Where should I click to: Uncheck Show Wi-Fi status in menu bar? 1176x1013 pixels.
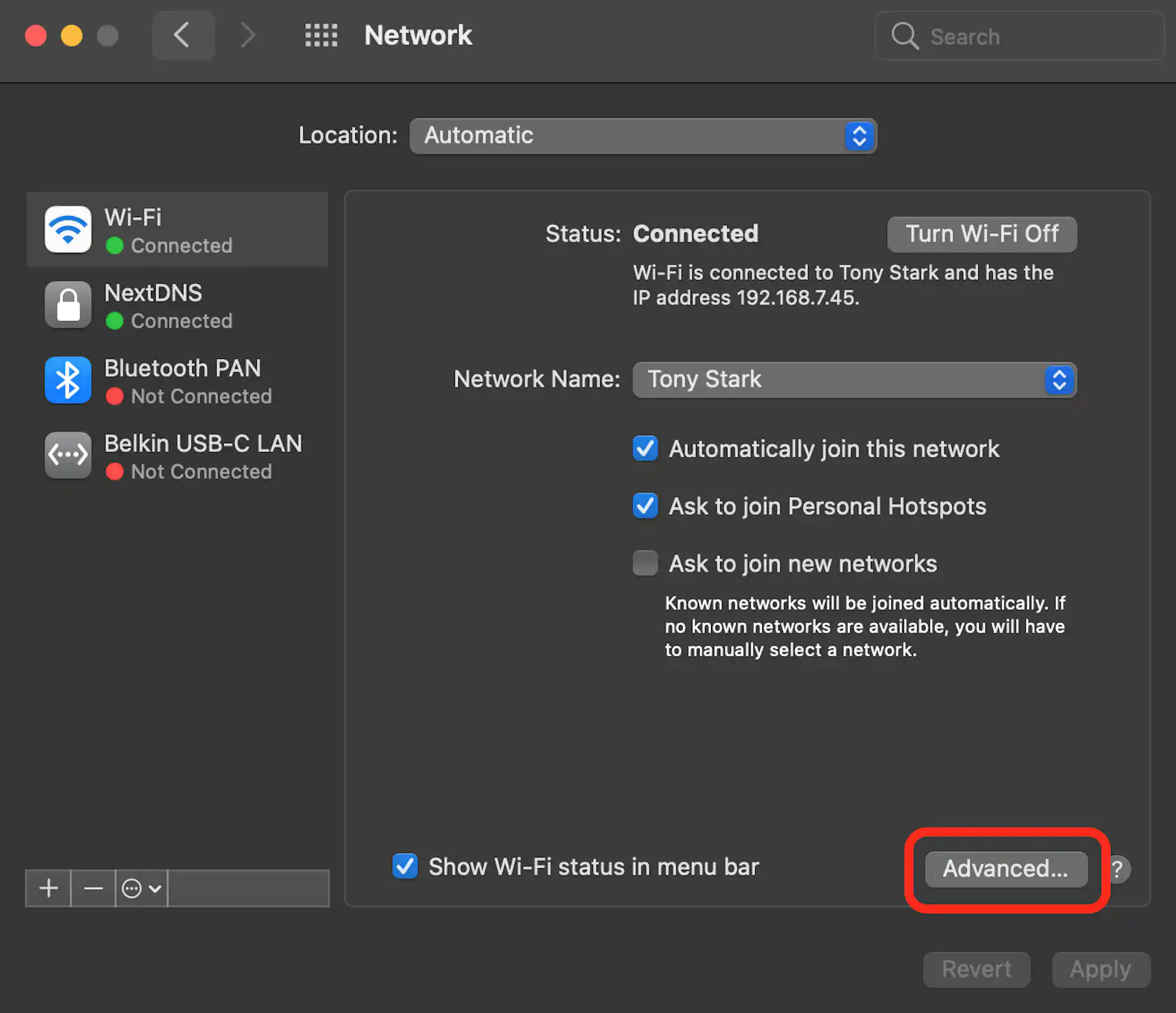click(x=405, y=866)
